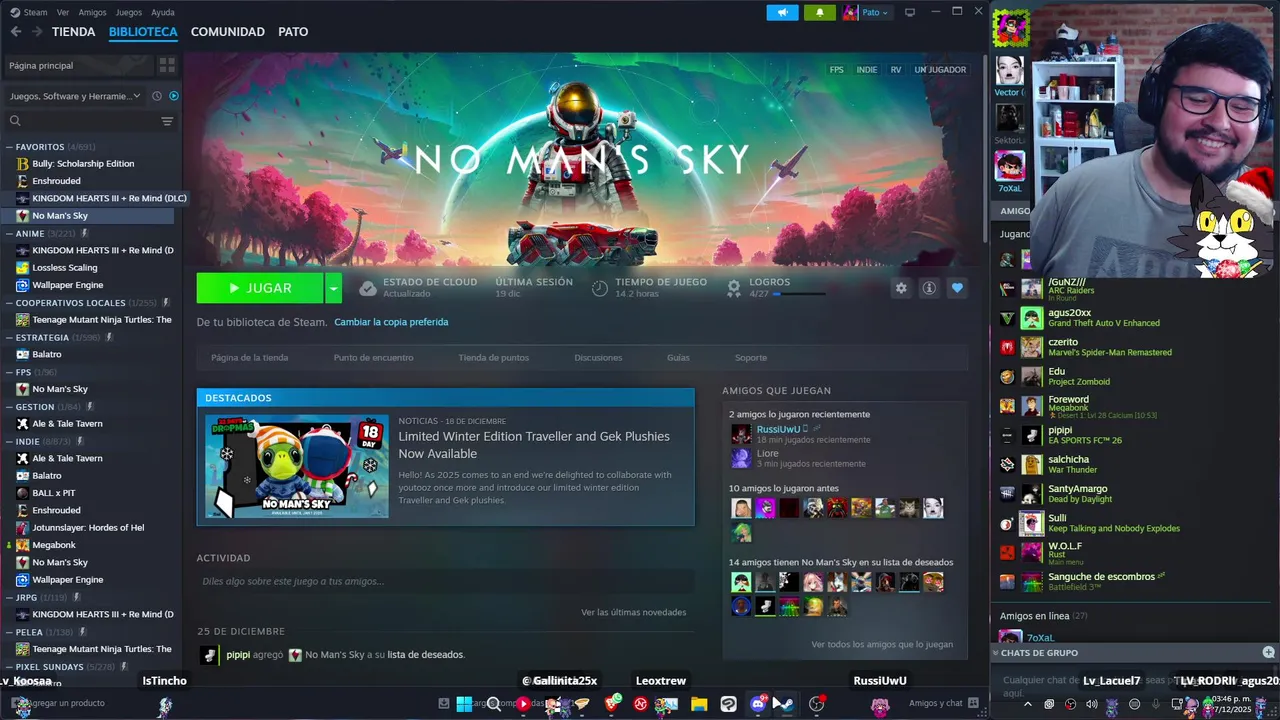The height and width of the screenshot is (720, 1280).
Task: Open the Tienda tab
Action: (73, 32)
